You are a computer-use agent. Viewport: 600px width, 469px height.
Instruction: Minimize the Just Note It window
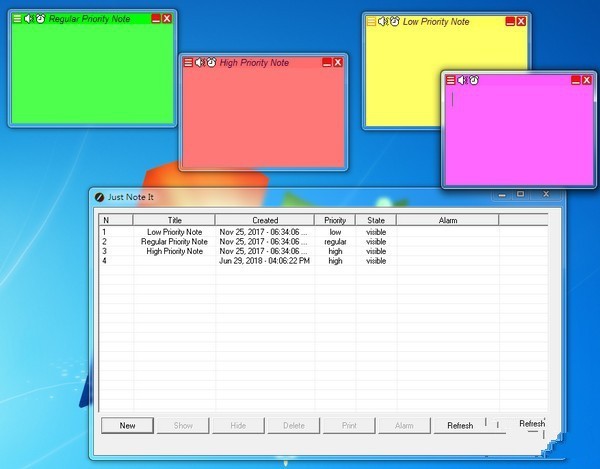[502, 194]
